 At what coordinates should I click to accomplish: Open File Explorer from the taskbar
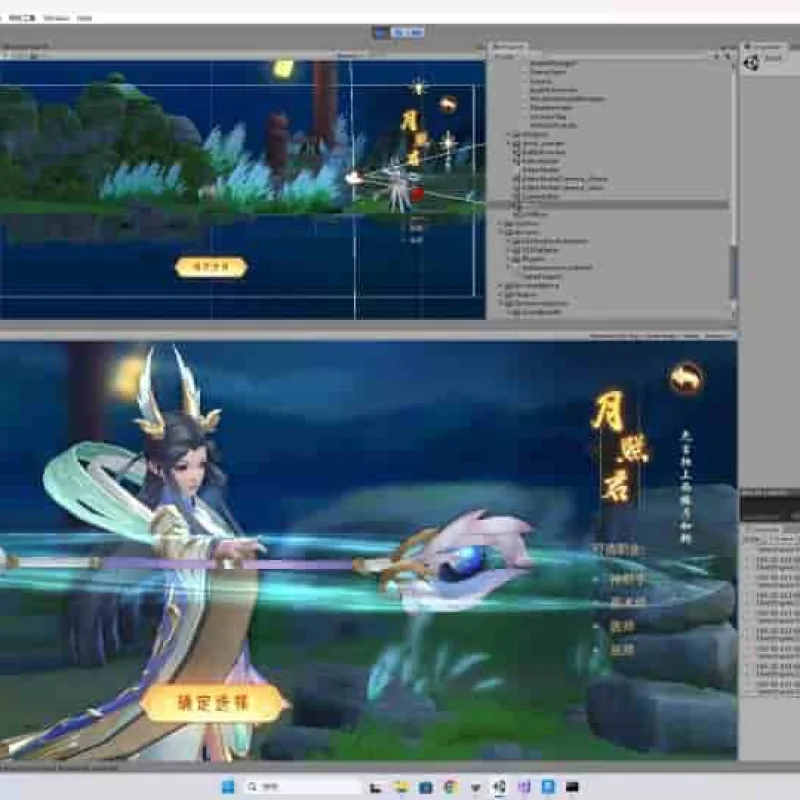click(x=401, y=787)
